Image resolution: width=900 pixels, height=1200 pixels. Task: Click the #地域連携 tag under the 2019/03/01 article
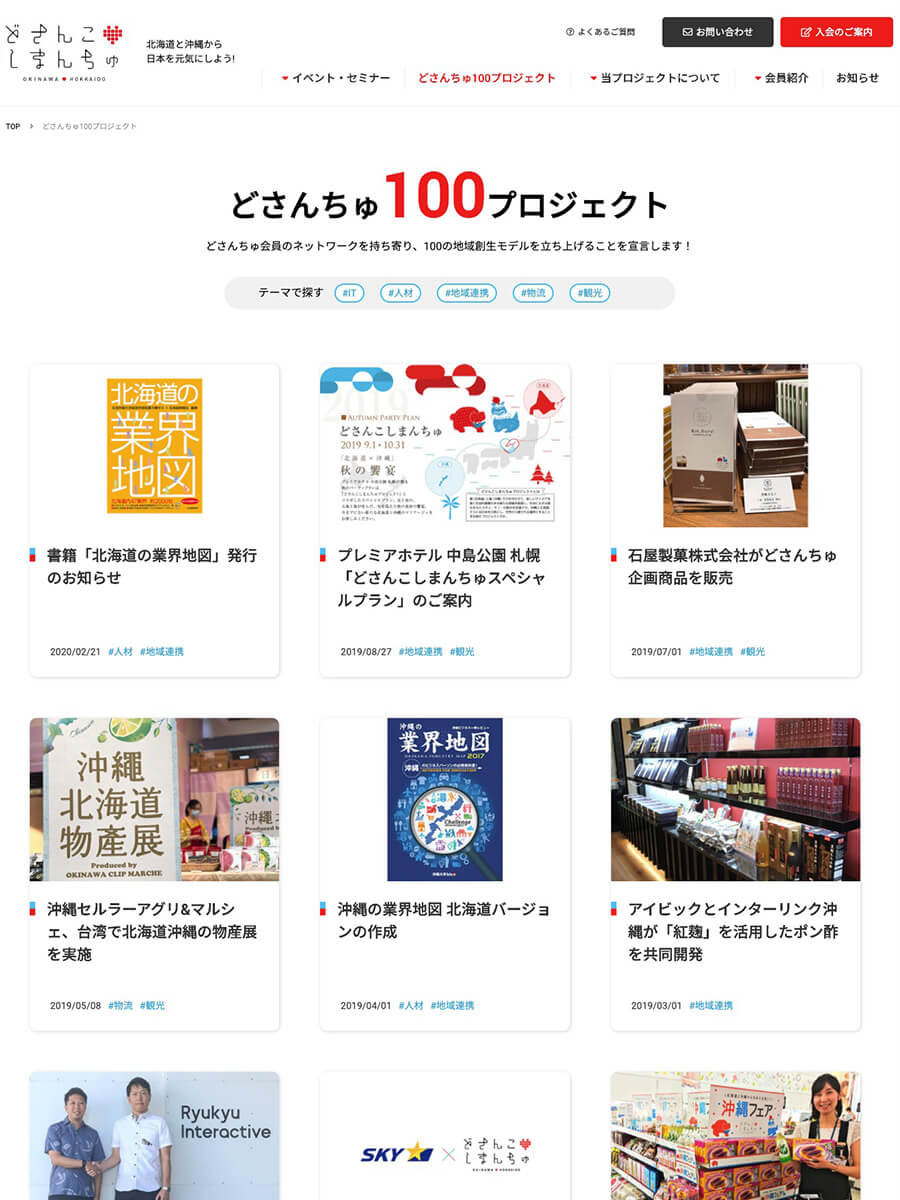(711, 1006)
